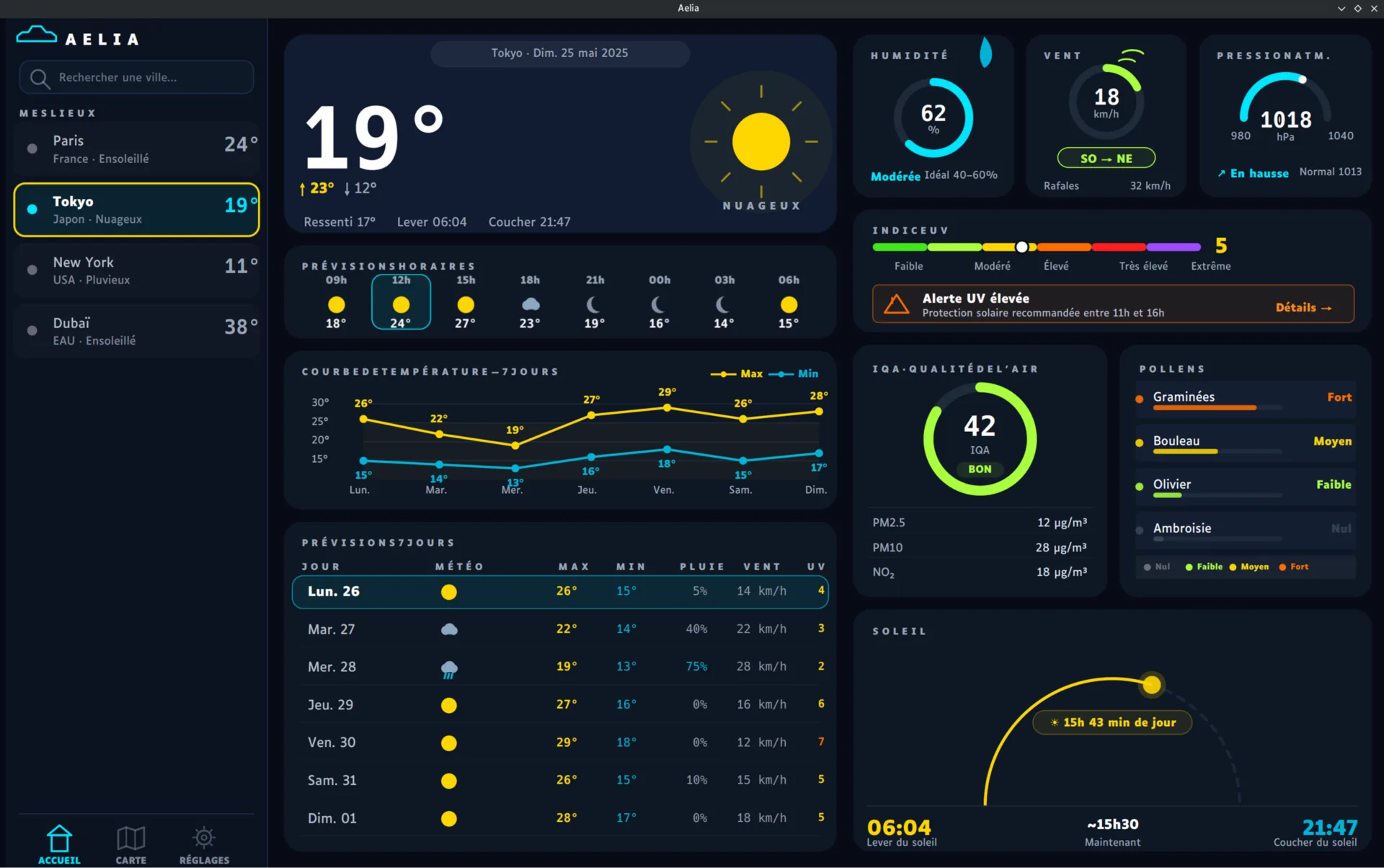Select the Mer. 28 forecast row
Screen dimensions: 1384x868
click(x=560, y=667)
